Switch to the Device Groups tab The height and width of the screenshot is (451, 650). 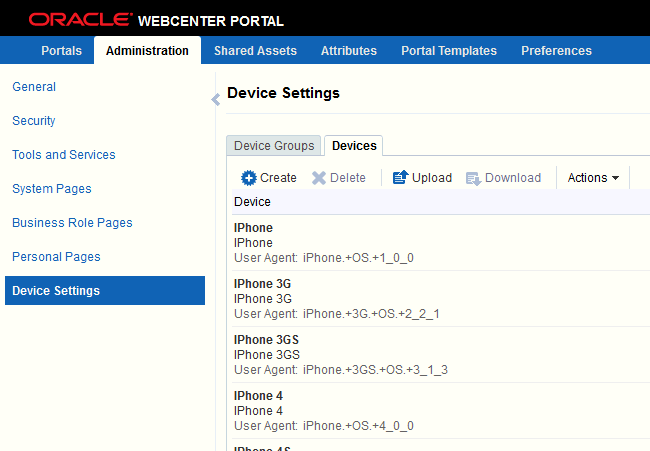click(274, 146)
